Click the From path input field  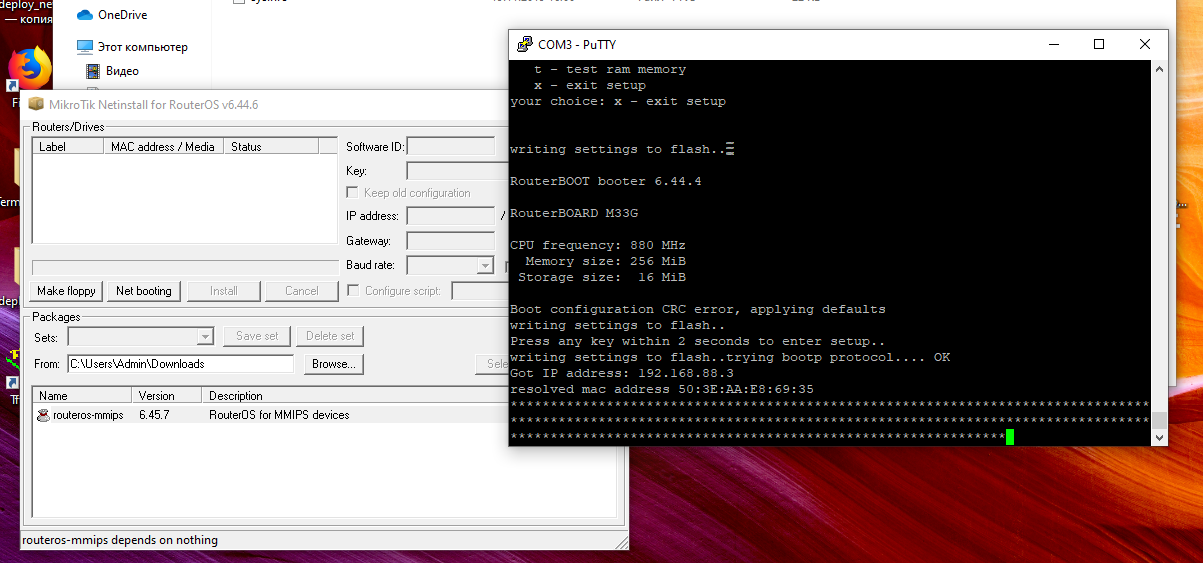[180, 364]
